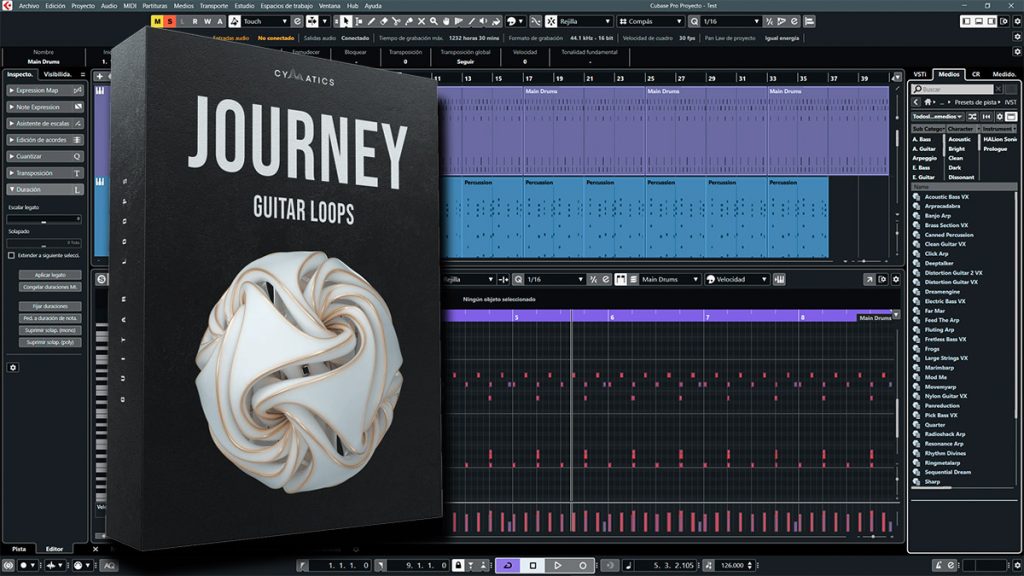Select the Zoom magnifier tool

click(x=433, y=21)
